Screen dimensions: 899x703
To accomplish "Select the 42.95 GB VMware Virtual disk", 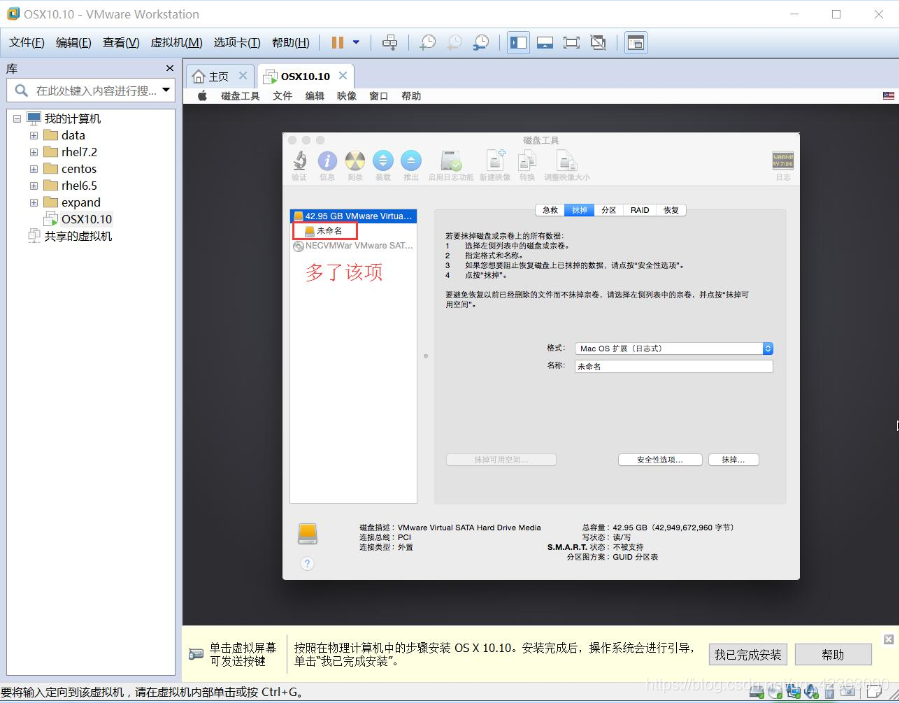I will (x=353, y=216).
